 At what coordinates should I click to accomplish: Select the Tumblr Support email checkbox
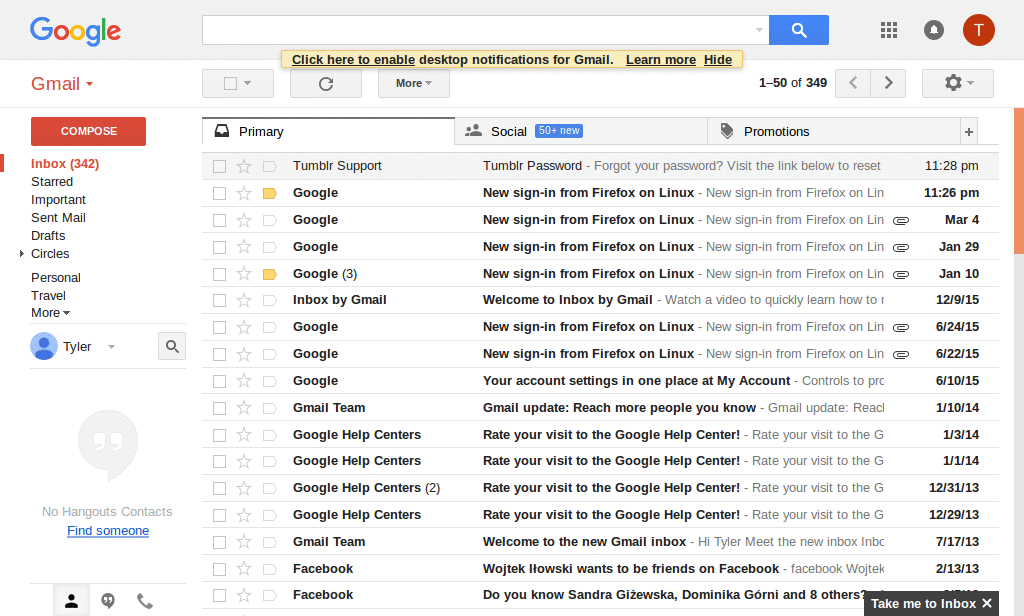click(219, 167)
